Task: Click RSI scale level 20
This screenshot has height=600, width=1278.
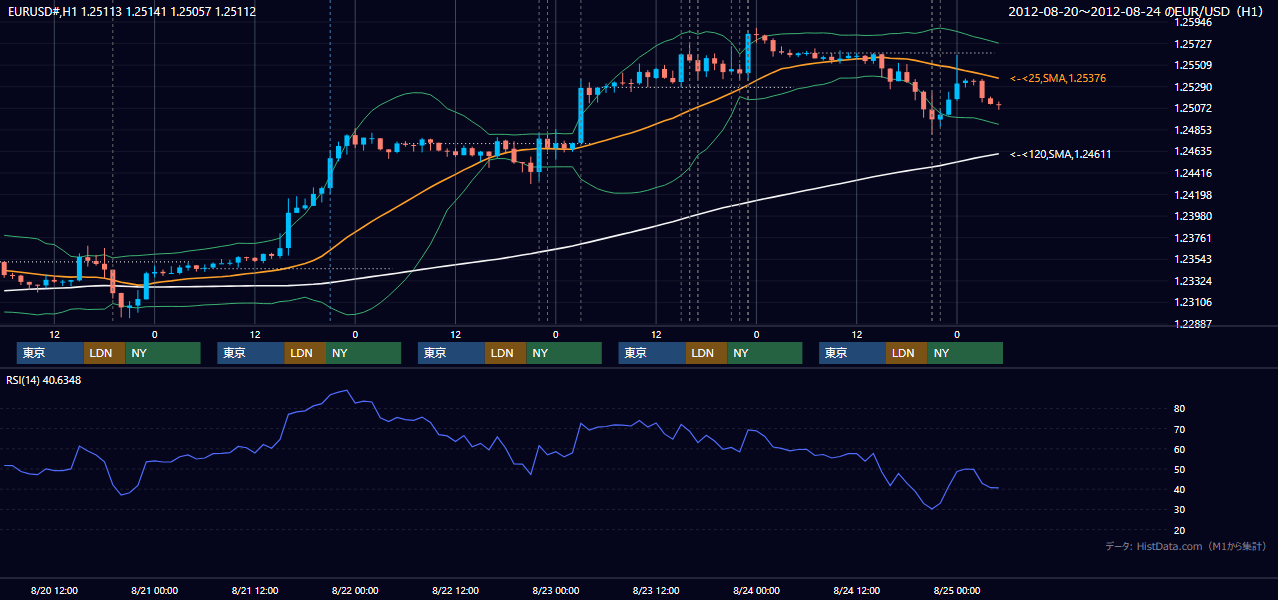Action: [x=1180, y=530]
